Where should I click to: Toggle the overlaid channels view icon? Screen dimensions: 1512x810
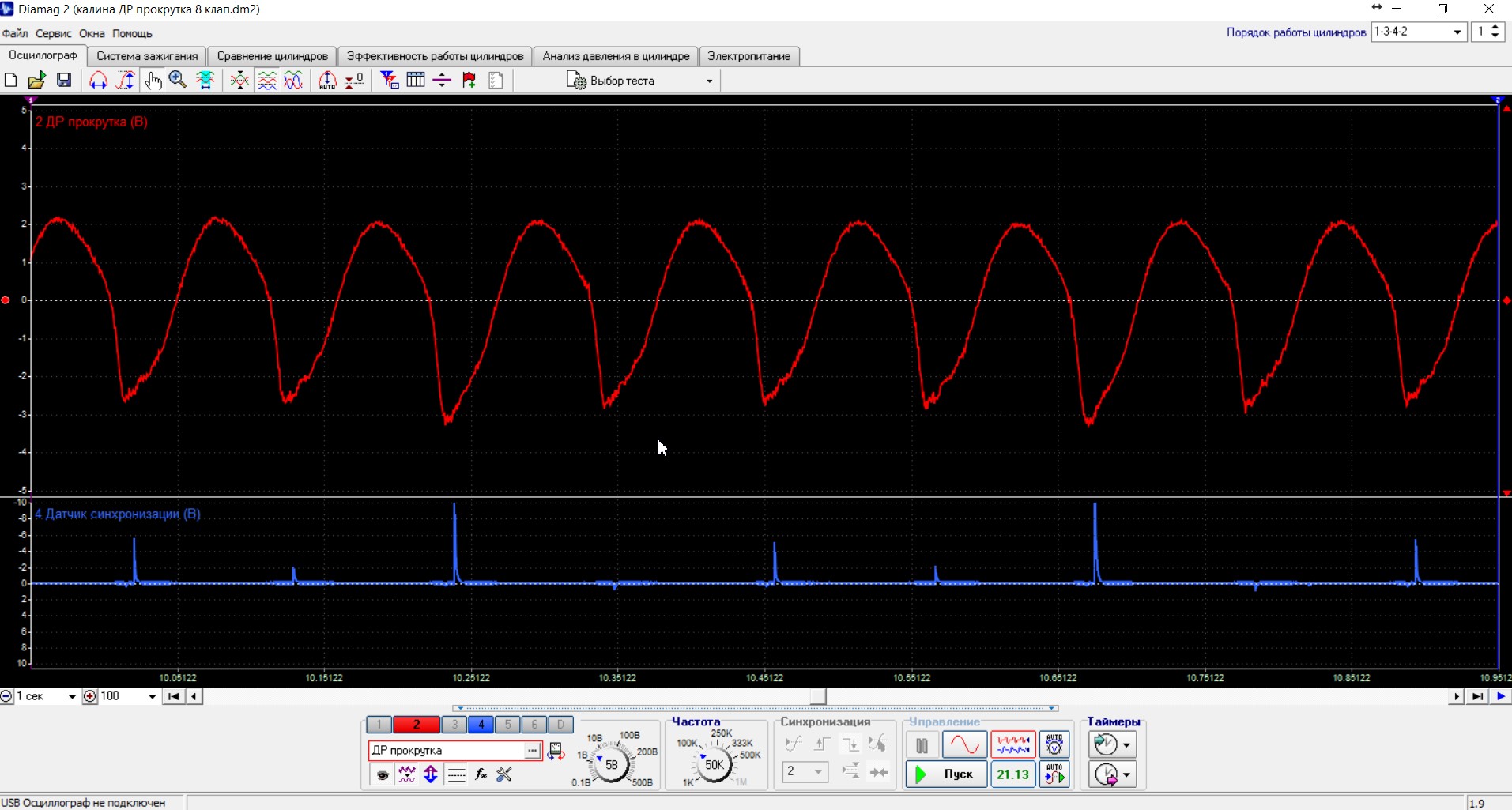pos(293,80)
